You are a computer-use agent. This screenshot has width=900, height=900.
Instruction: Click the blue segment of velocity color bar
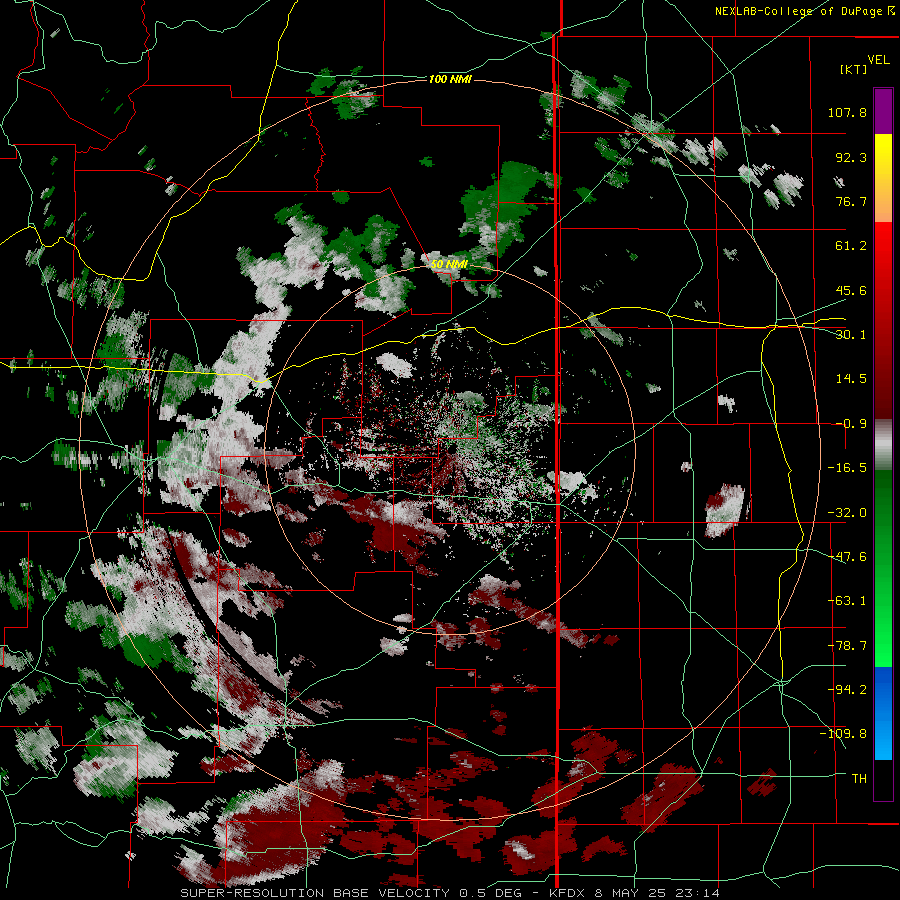[x=883, y=713]
